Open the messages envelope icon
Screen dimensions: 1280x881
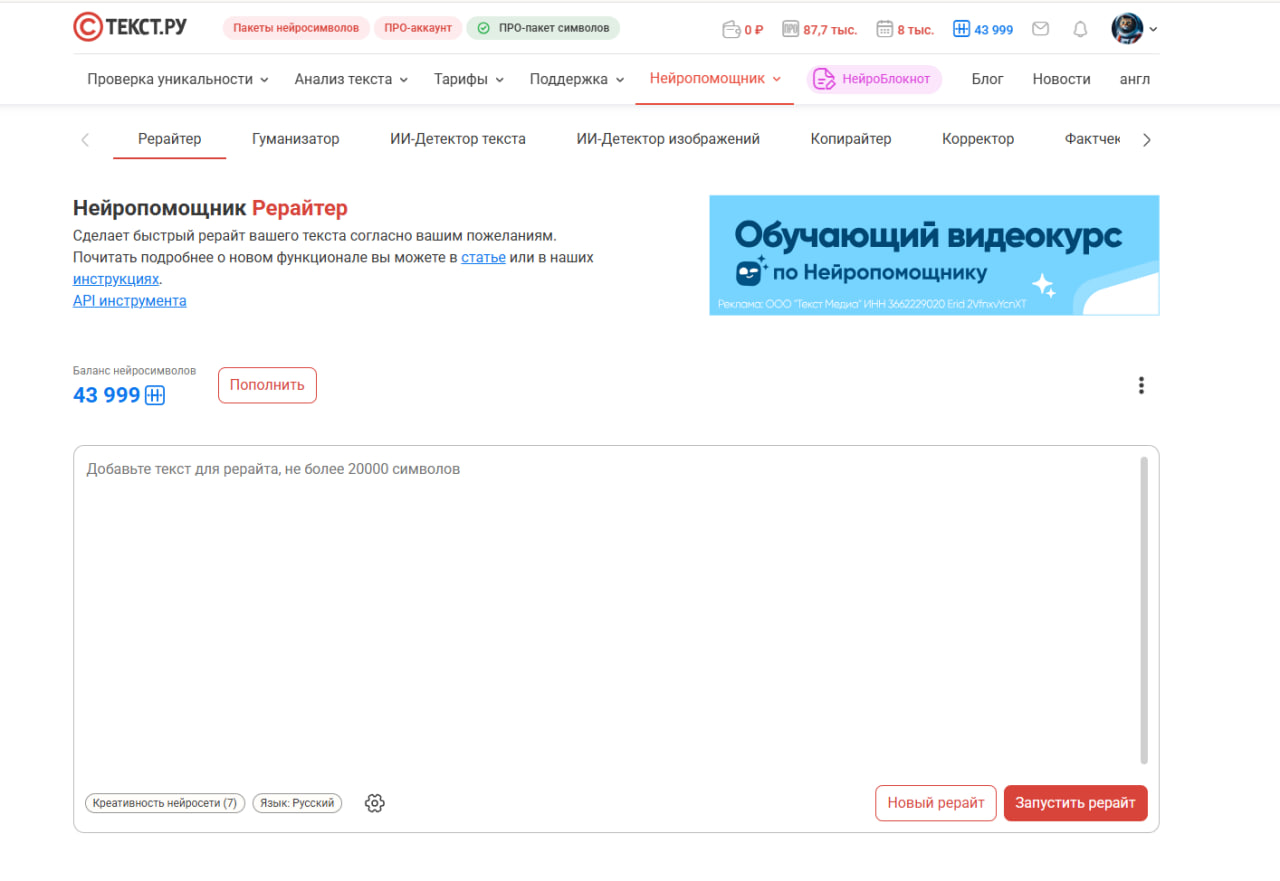(x=1040, y=29)
